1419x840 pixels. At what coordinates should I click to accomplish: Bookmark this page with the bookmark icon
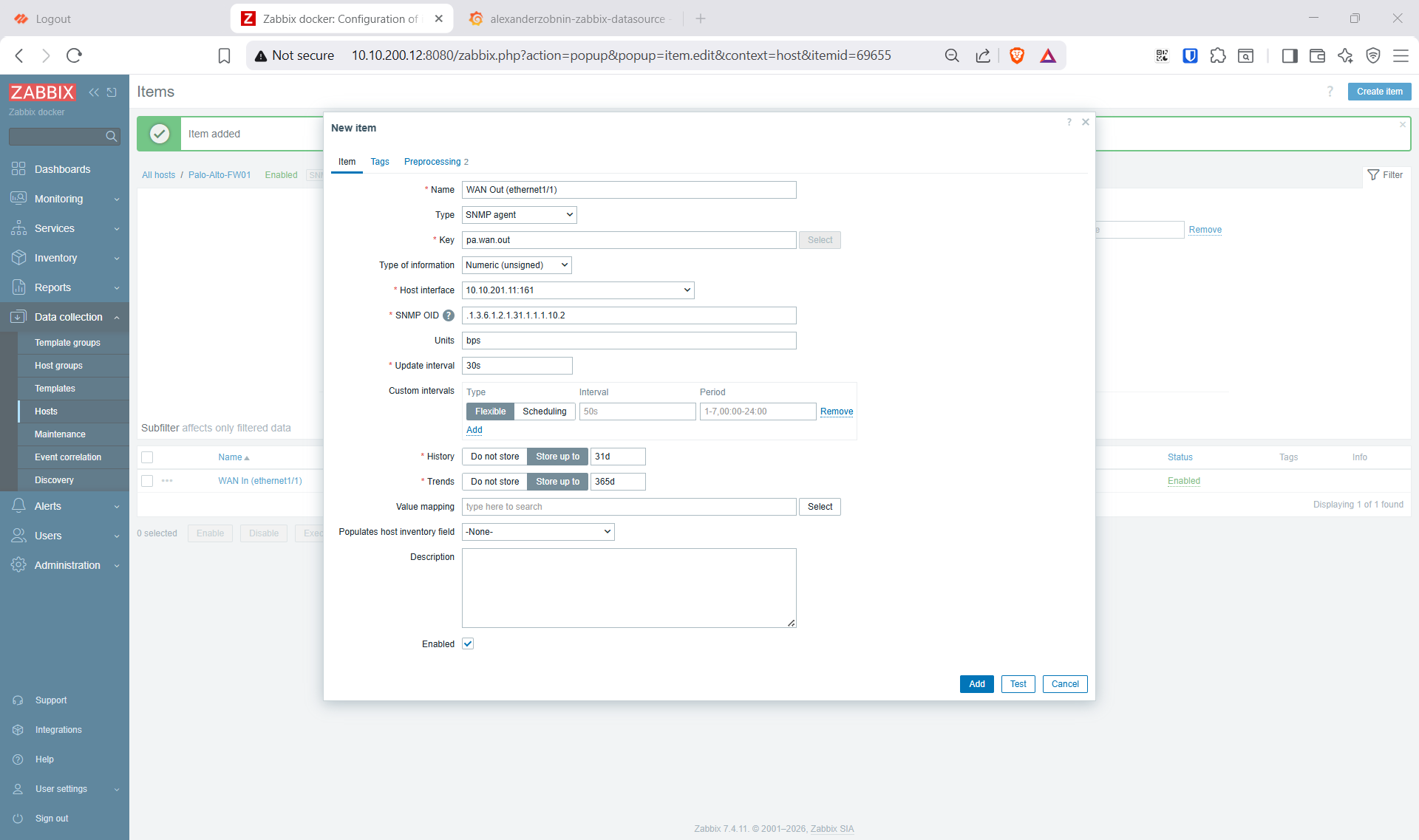[224, 55]
